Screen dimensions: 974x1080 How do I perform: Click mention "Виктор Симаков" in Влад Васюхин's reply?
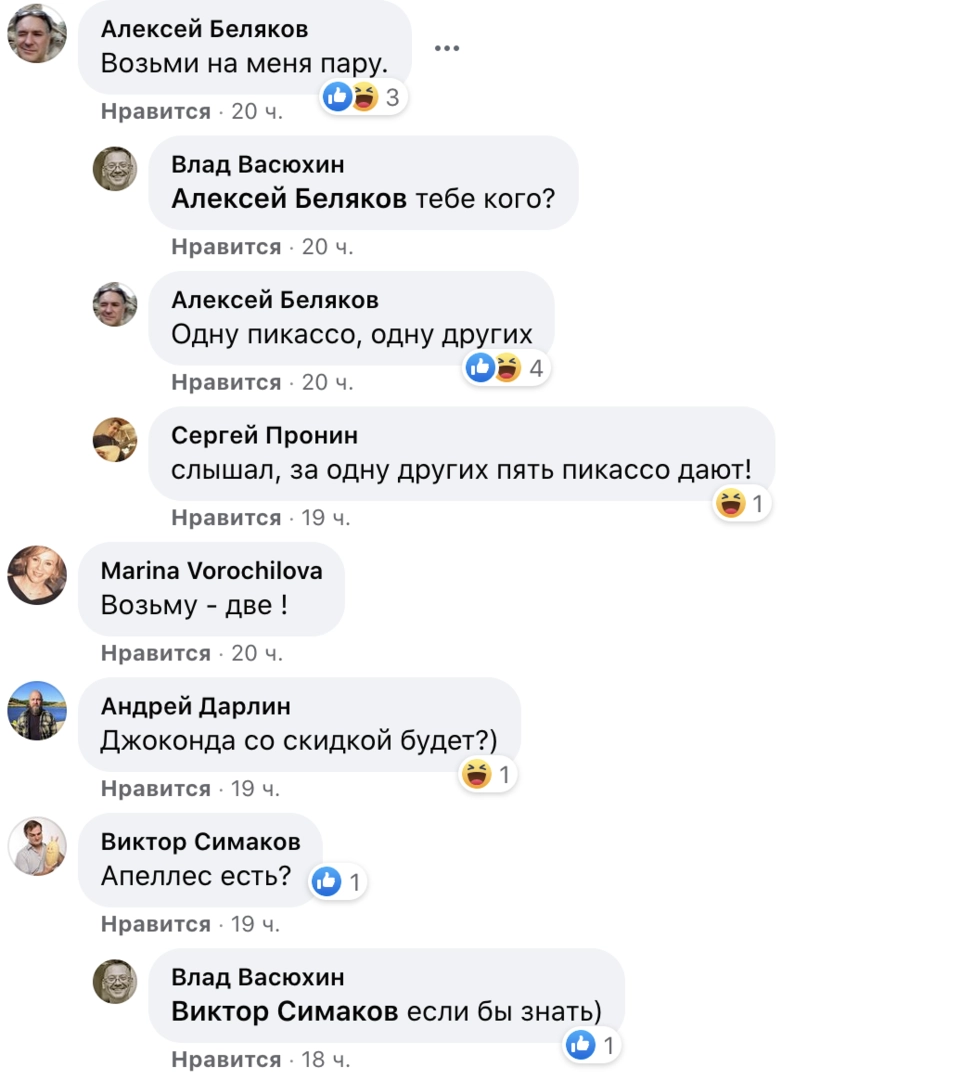284,1012
